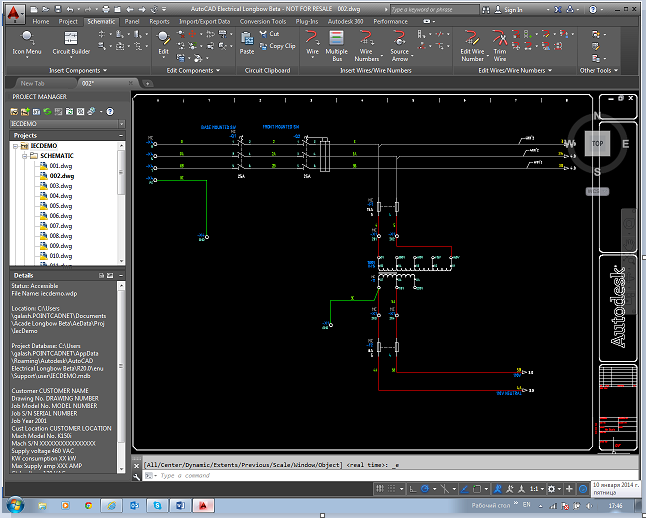Switch to the Project ribbon tab
646x518 pixels.
point(68,21)
